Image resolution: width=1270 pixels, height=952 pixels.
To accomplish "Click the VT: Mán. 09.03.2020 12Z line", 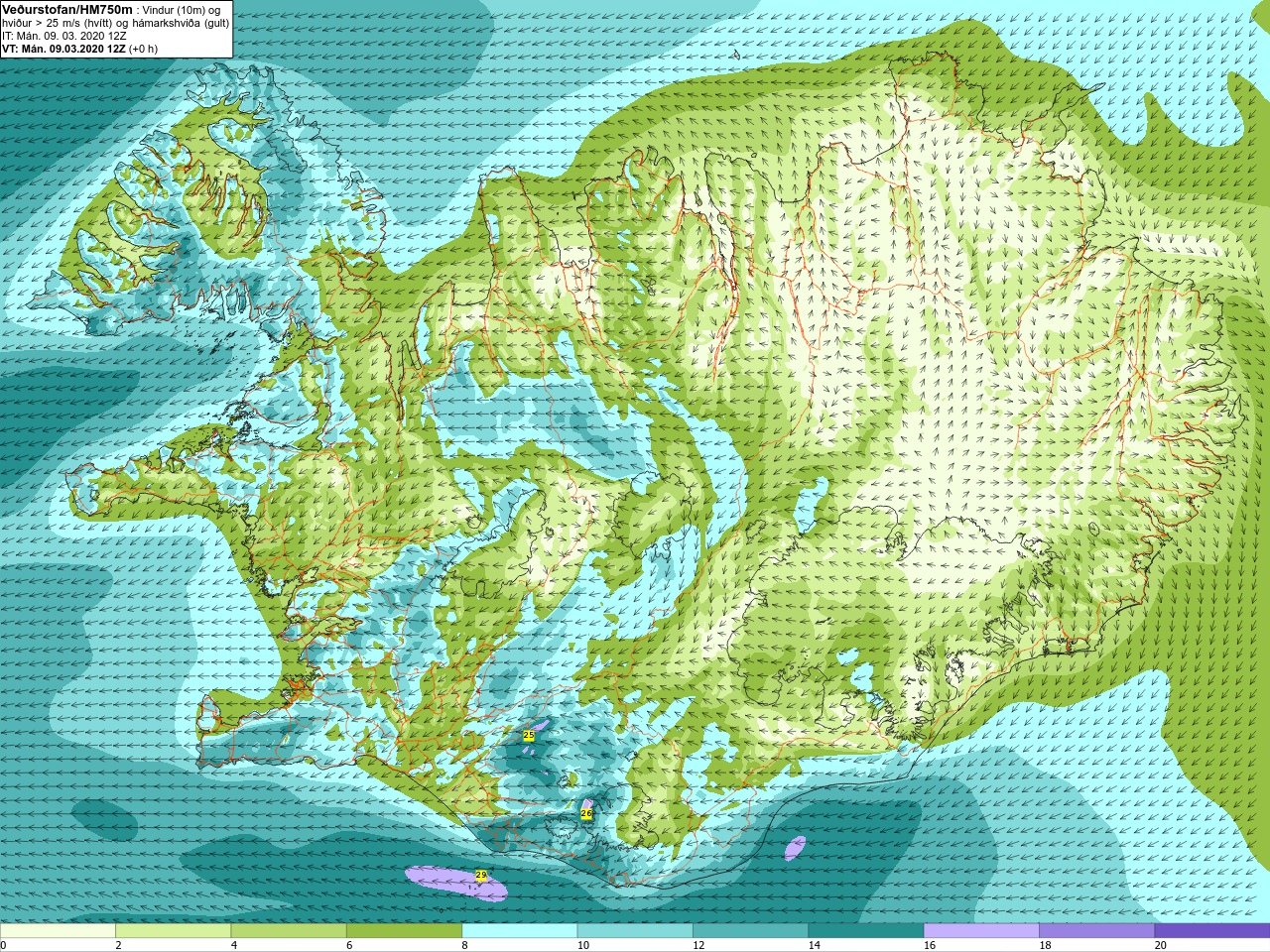I will coord(79,49).
